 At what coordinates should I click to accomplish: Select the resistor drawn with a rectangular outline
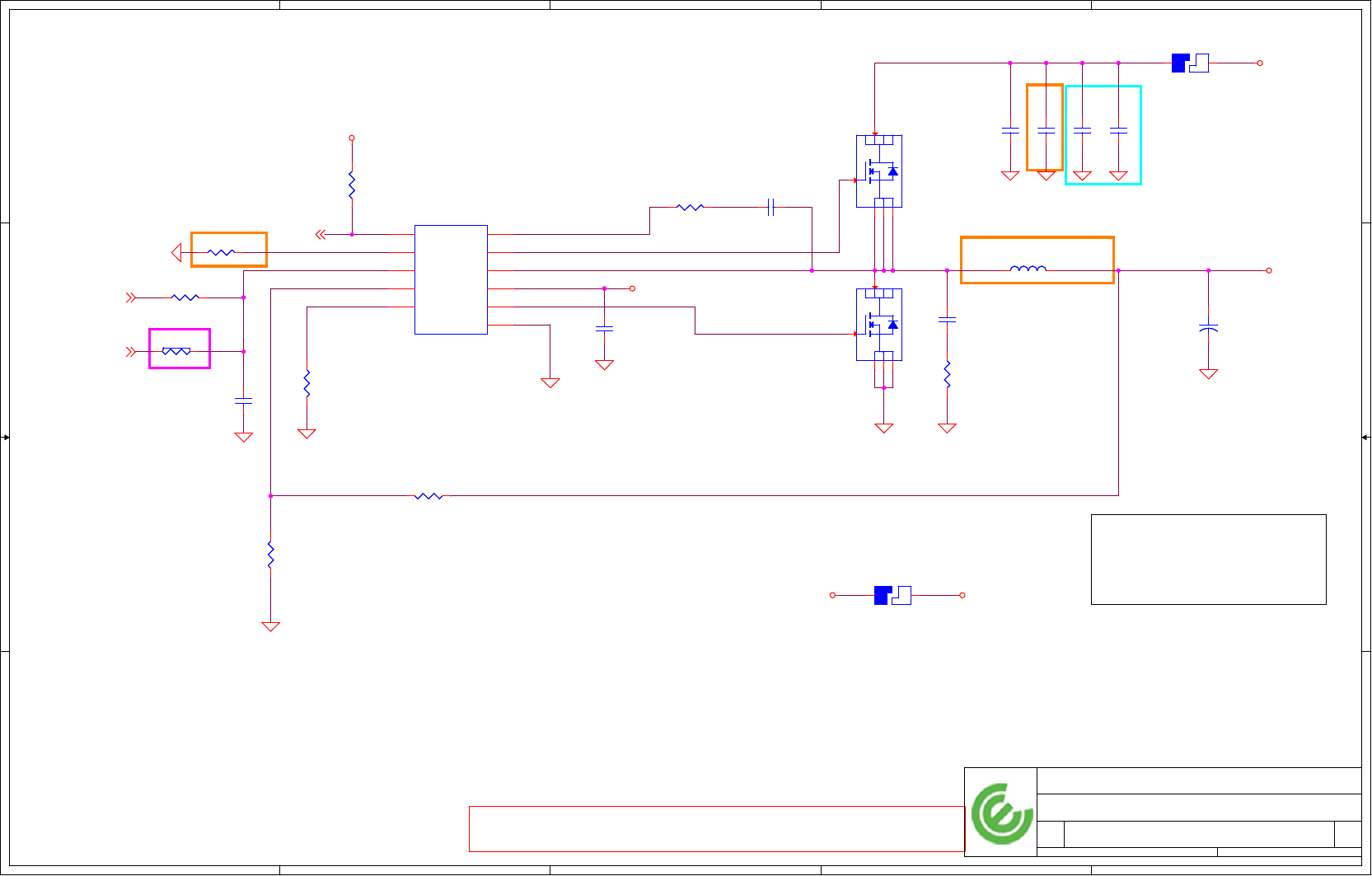pos(176,351)
